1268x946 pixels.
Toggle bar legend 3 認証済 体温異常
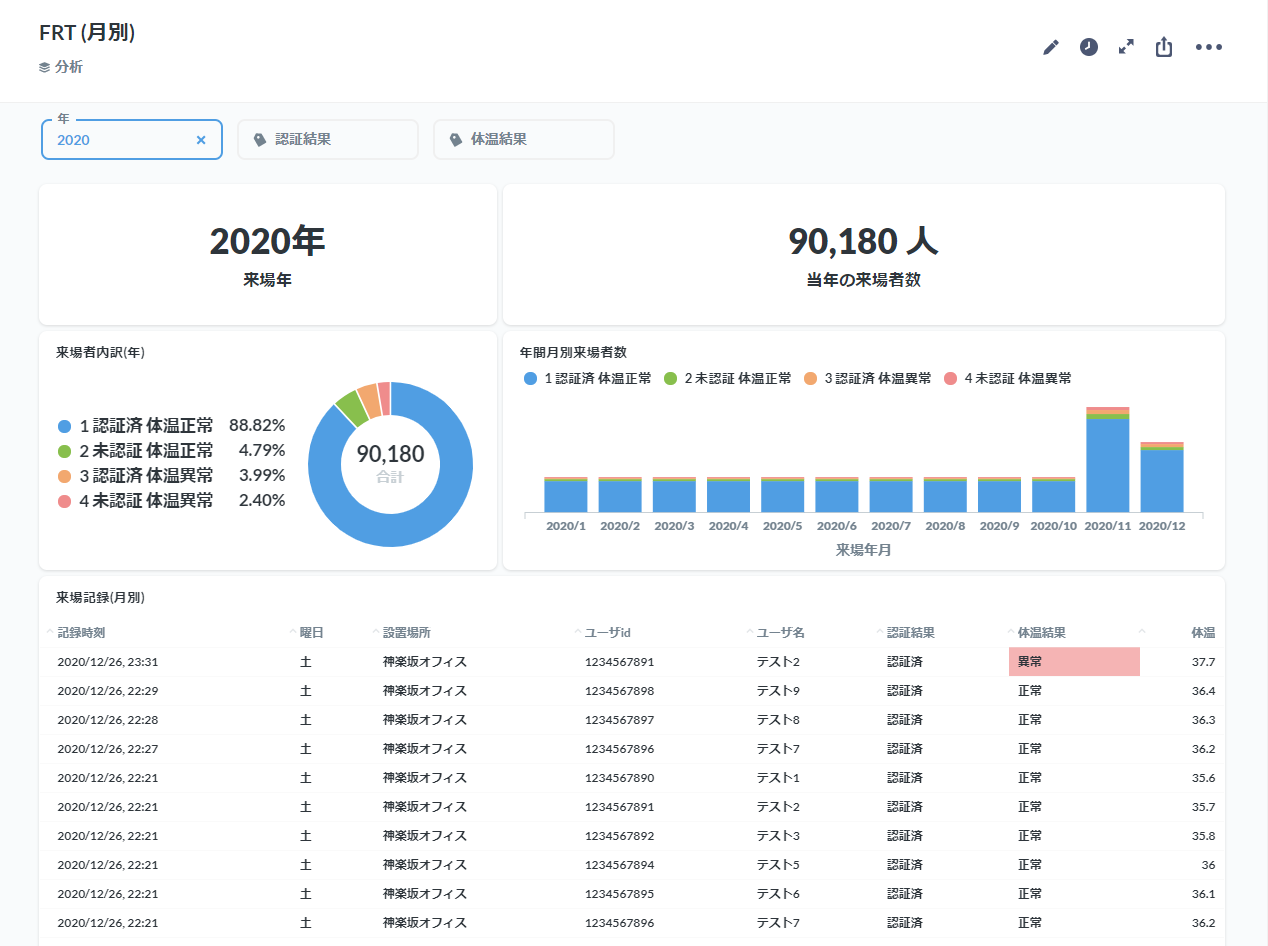(868, 379)
